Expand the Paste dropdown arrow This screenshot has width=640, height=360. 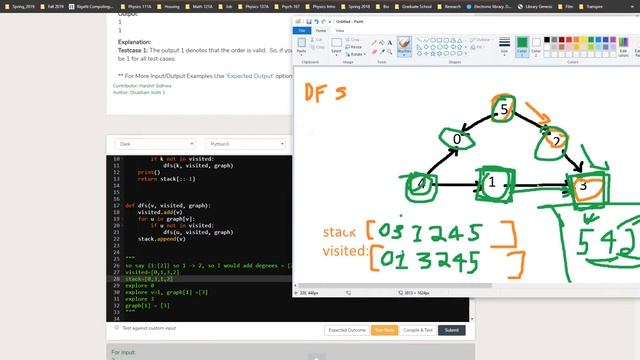click(x=302, y=55)
